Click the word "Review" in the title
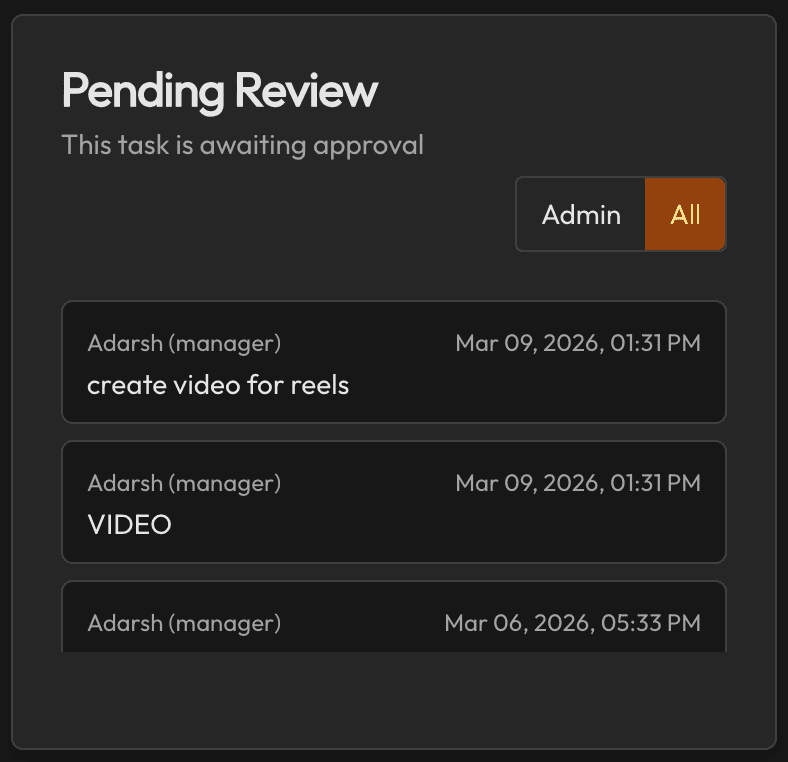Screen dimensions: 788x762 tap(307, 91)
